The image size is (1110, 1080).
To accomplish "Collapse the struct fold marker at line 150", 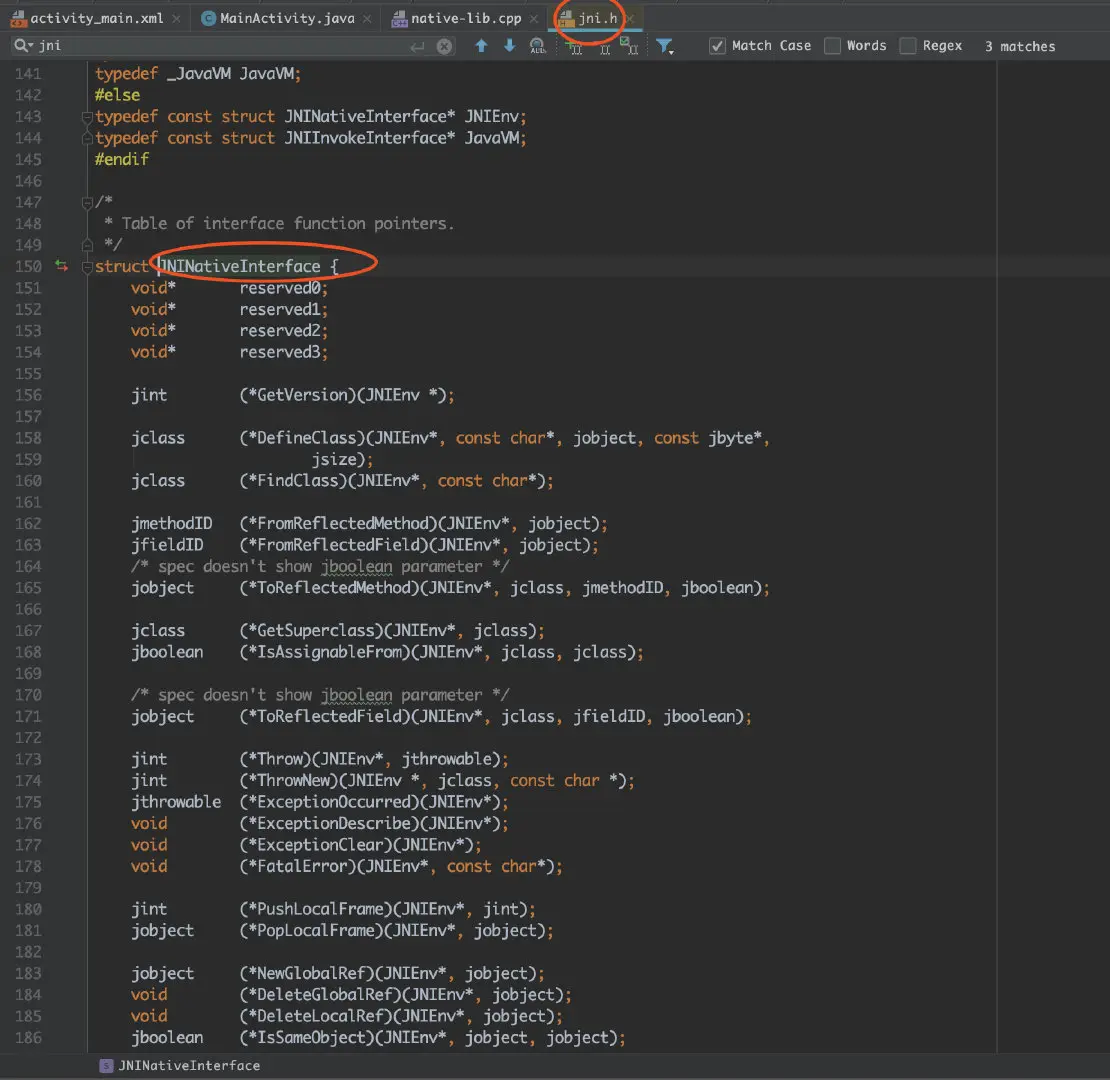I will pos(88,267).
